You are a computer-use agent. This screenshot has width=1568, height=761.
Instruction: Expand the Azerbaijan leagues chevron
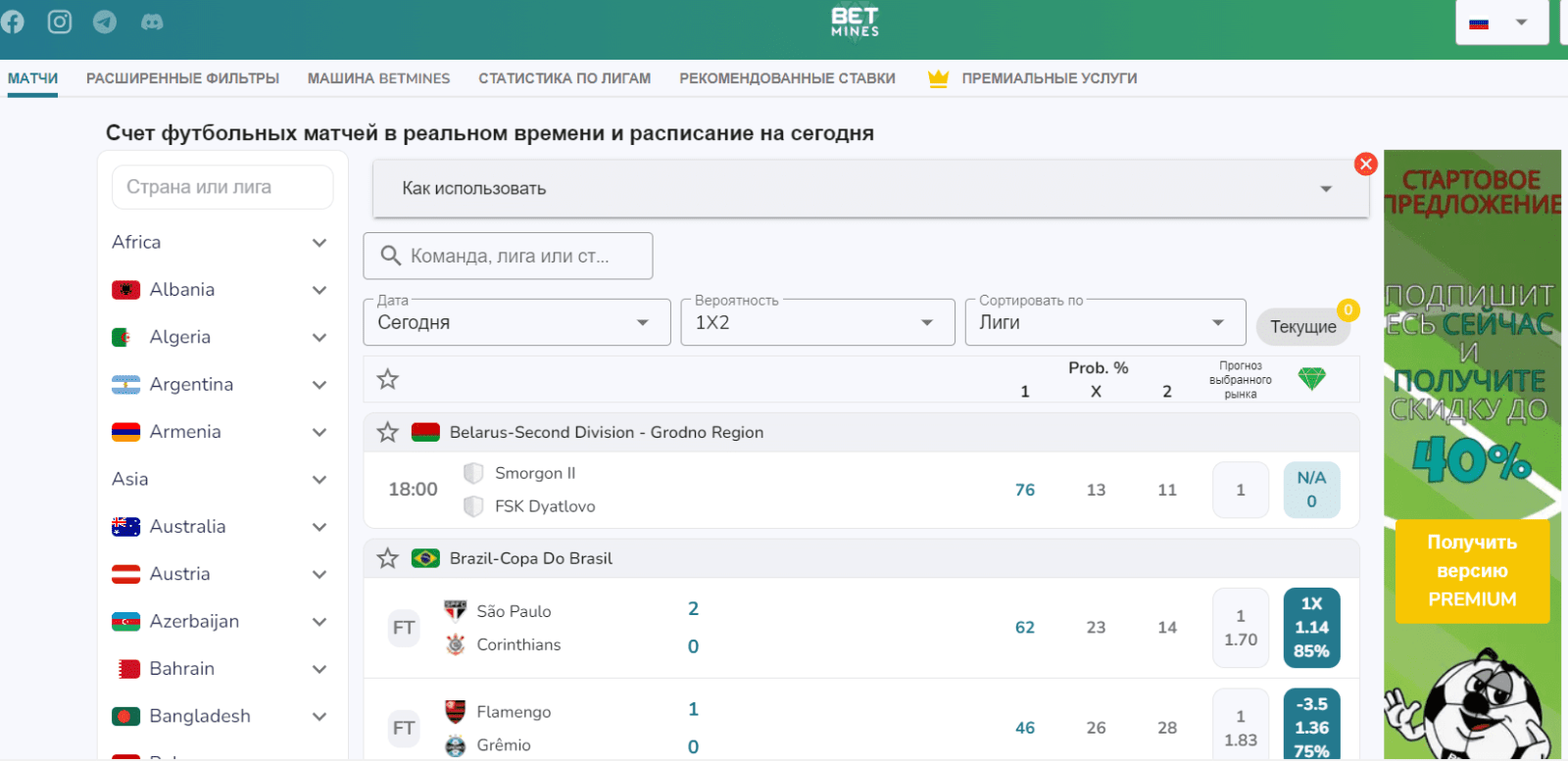click(319, 622)
